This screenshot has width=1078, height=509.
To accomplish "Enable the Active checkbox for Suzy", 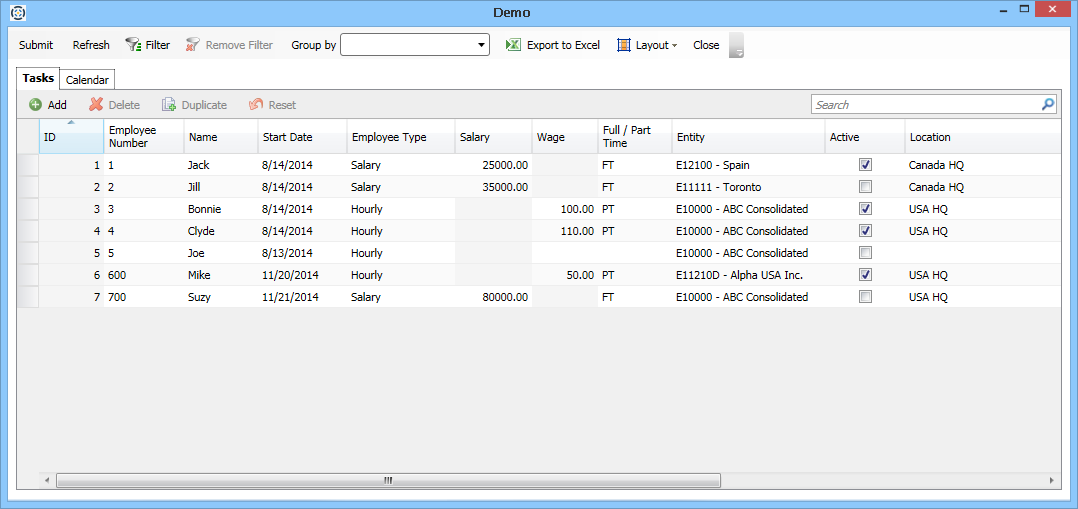I will [865, 297].
